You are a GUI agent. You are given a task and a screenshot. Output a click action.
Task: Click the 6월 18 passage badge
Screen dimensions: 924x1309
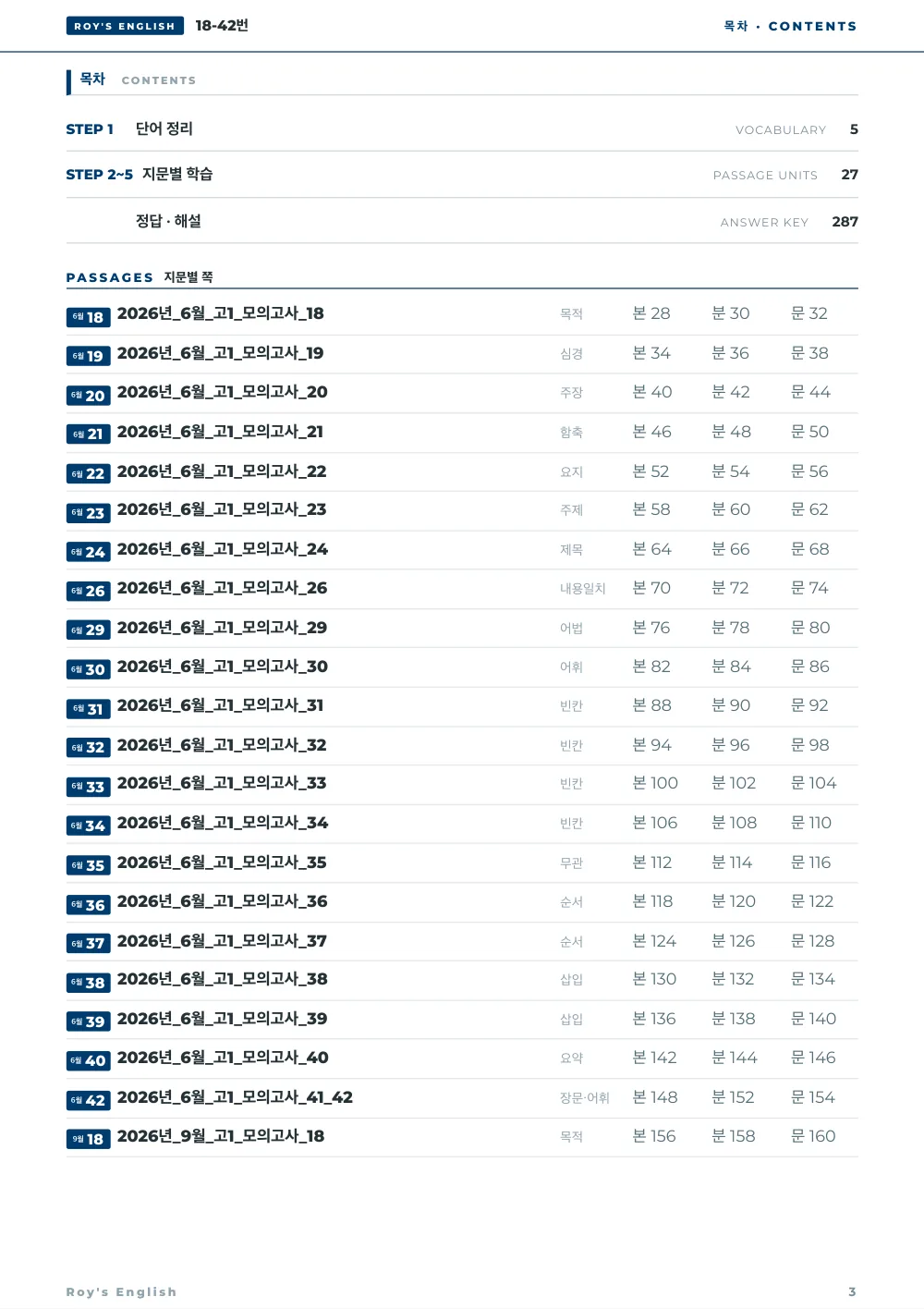(89, 317)
